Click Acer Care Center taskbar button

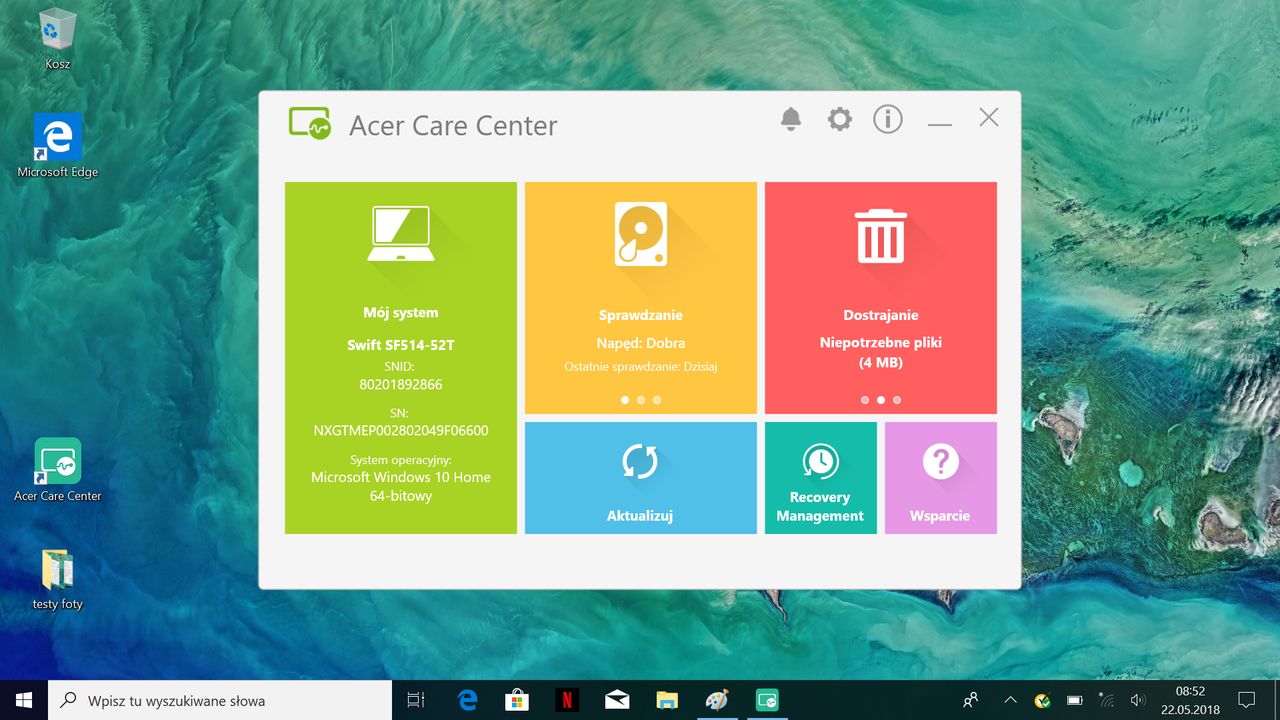coord(767,701)
